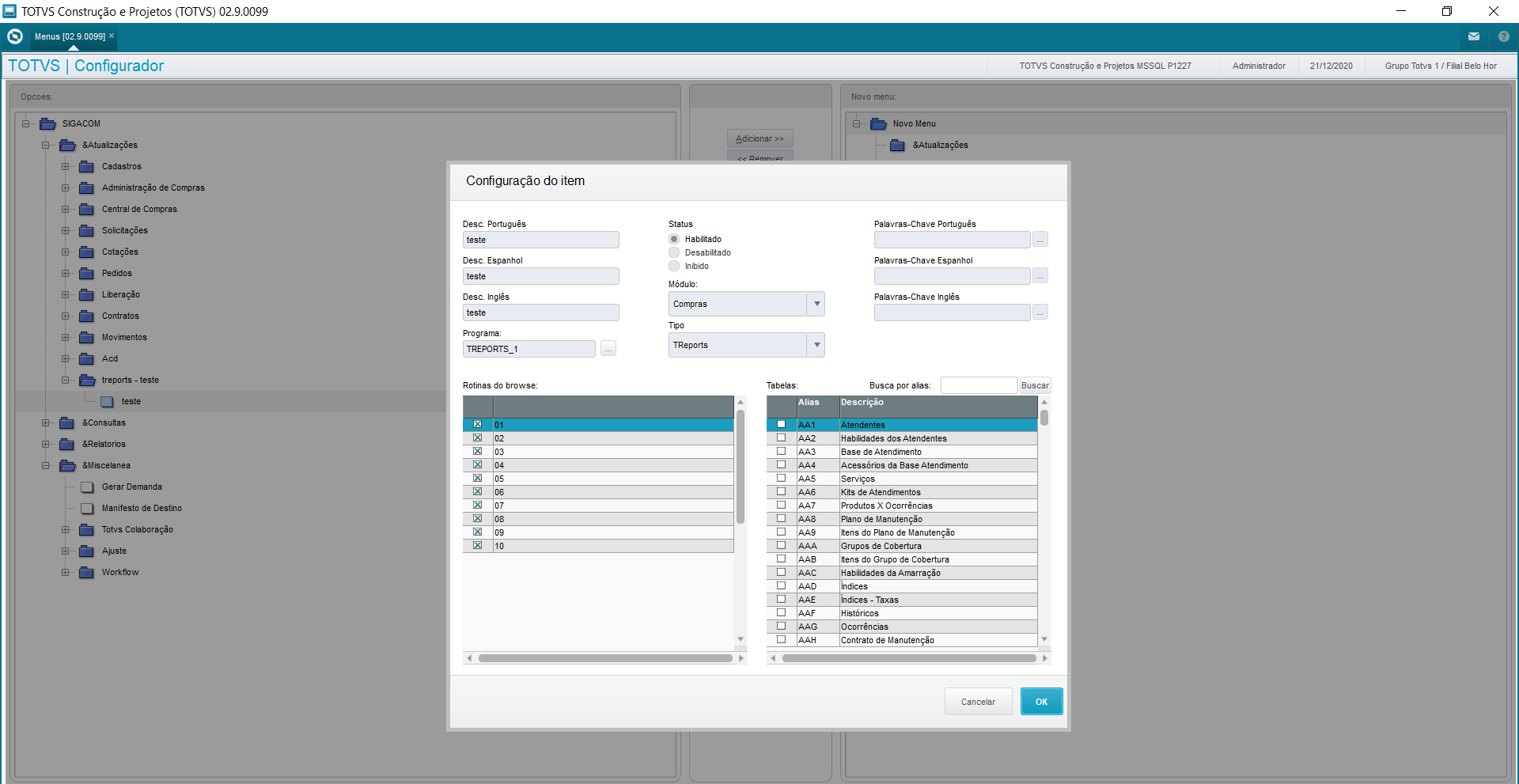Click the Rotinas do browse vertical scrollbar thumb
The image size is (1519, 784).
click(741, 467)
